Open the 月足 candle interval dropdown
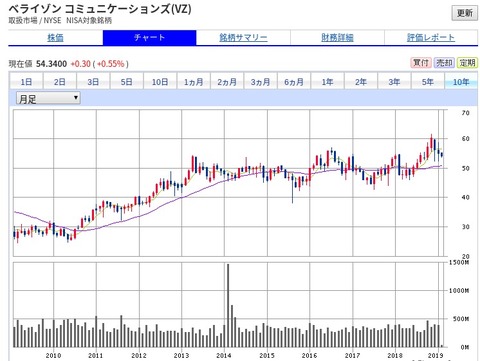The width and height of the screenshot is (480, 361). coord(48,98)
